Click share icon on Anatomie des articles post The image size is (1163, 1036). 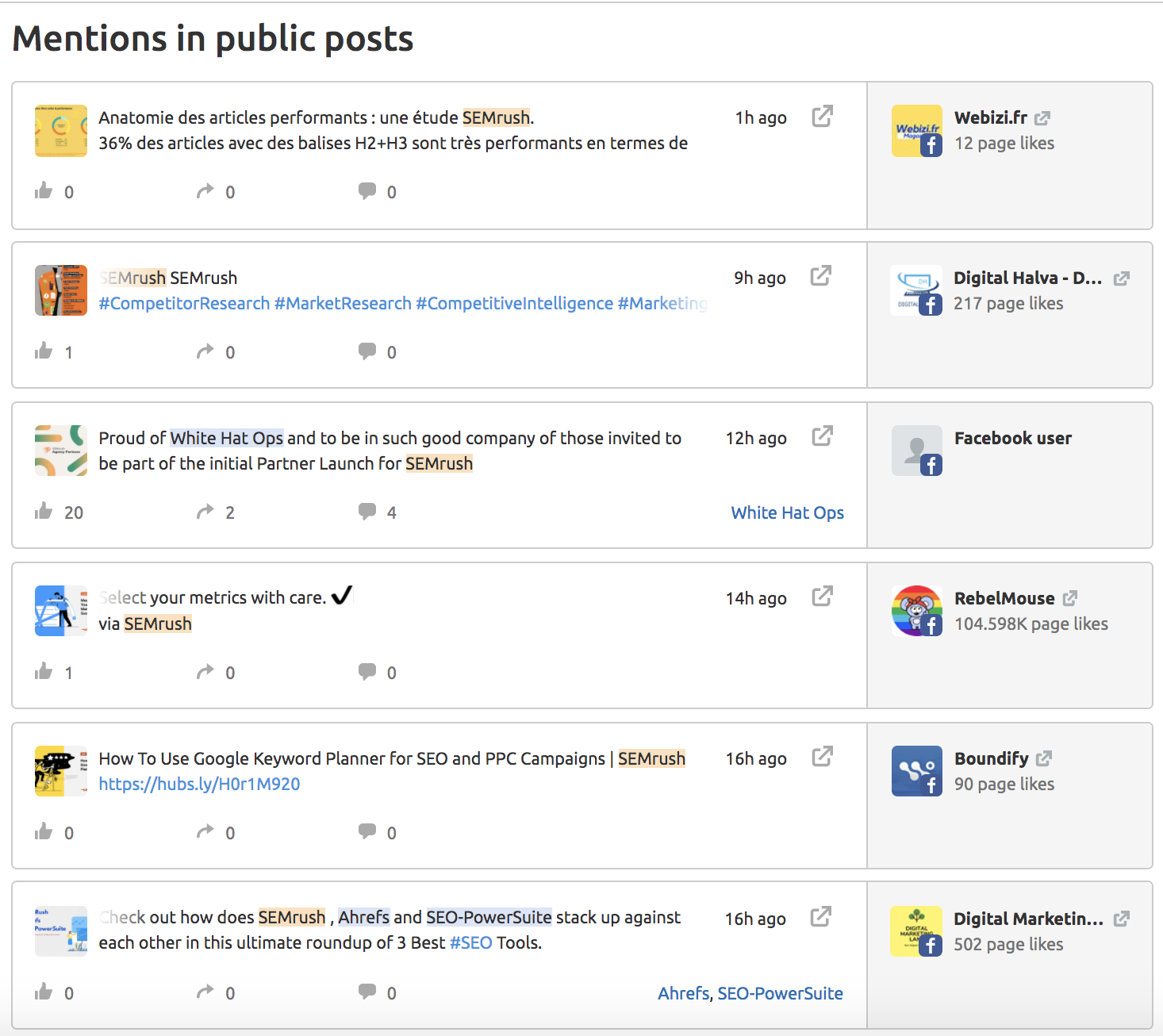[x=205, y=190]
